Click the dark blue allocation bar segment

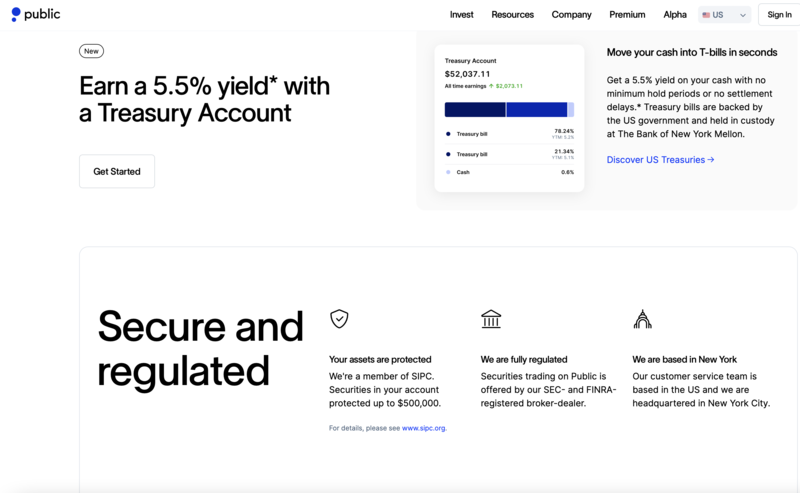475,110
